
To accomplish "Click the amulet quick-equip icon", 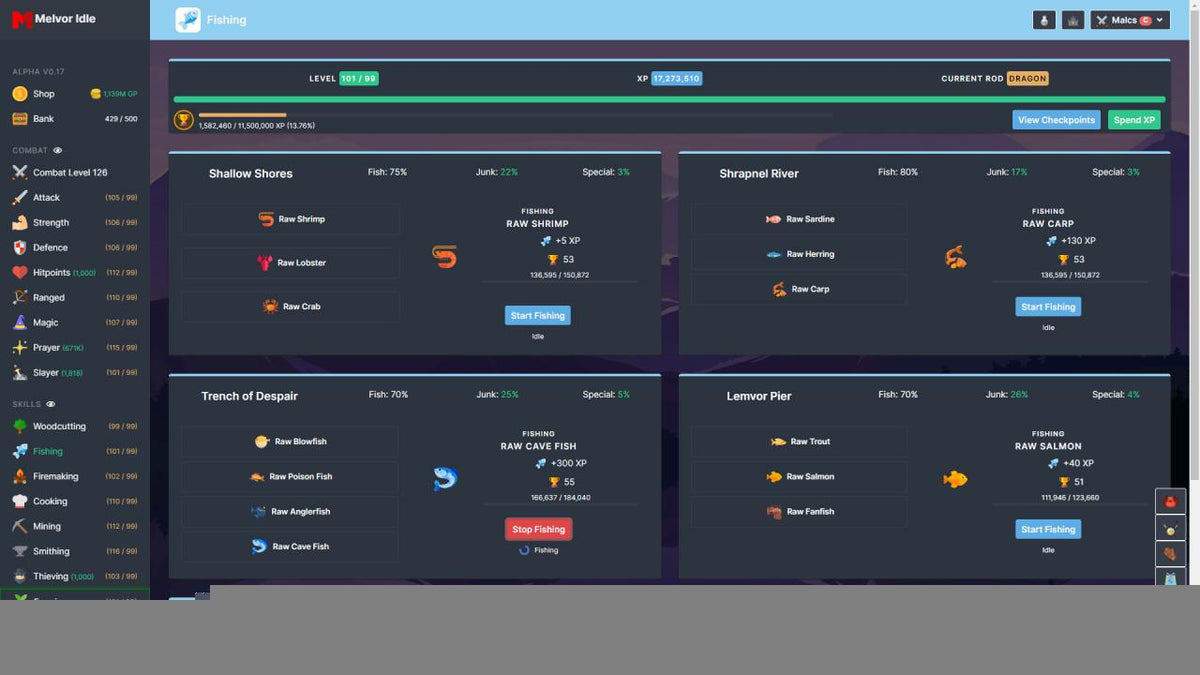I will click(x=1170, y=527).
